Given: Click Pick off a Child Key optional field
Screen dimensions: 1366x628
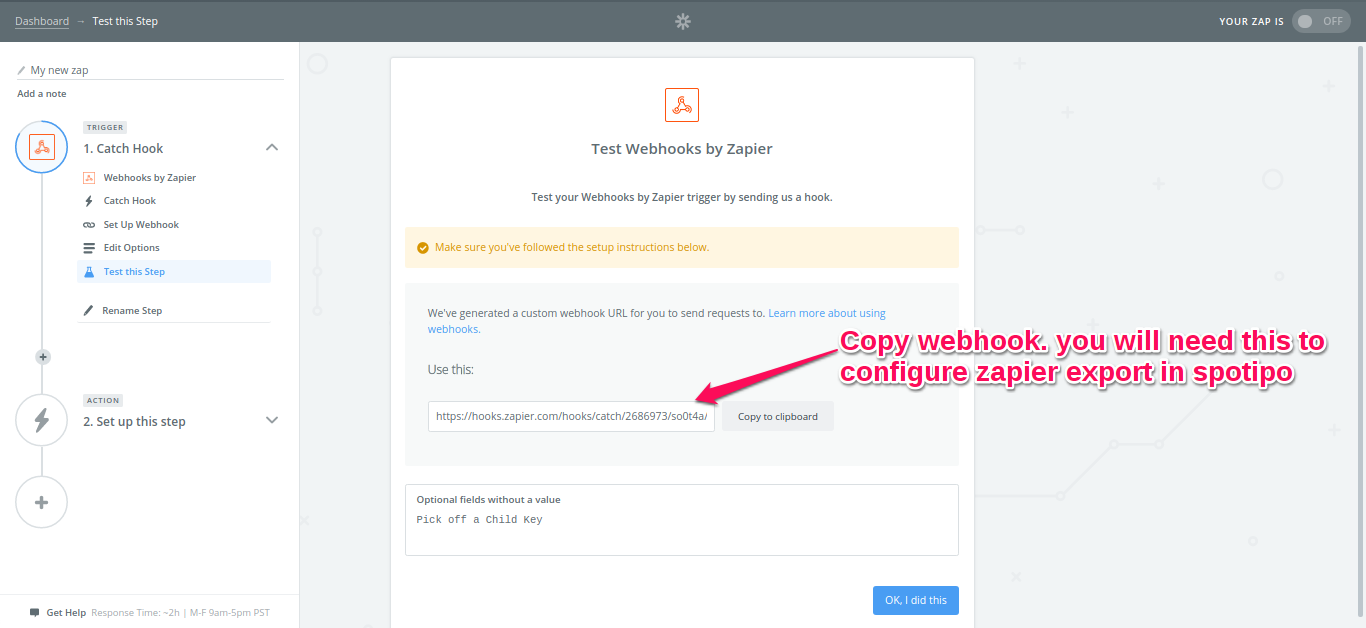Looking at the screenshot, I should [480, 520].
